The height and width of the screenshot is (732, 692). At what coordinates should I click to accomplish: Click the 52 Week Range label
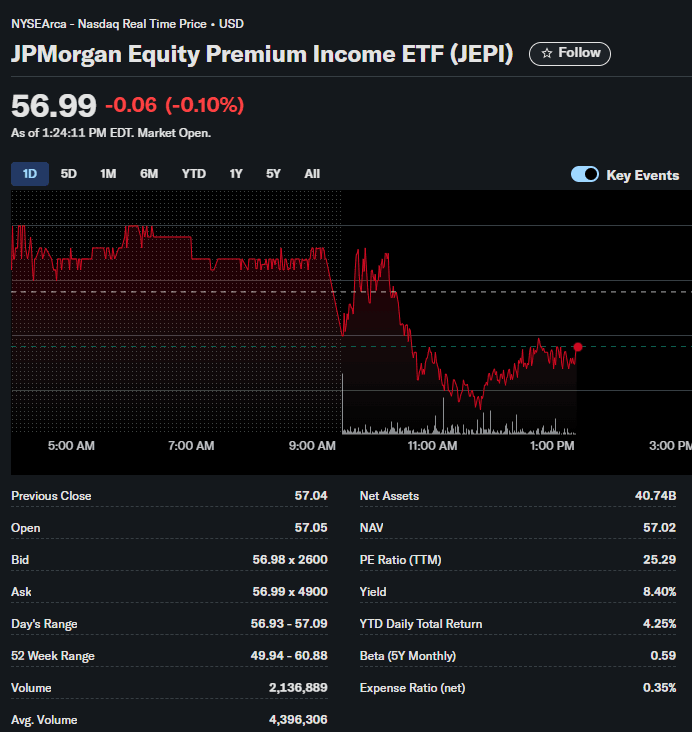pos(53,656)
